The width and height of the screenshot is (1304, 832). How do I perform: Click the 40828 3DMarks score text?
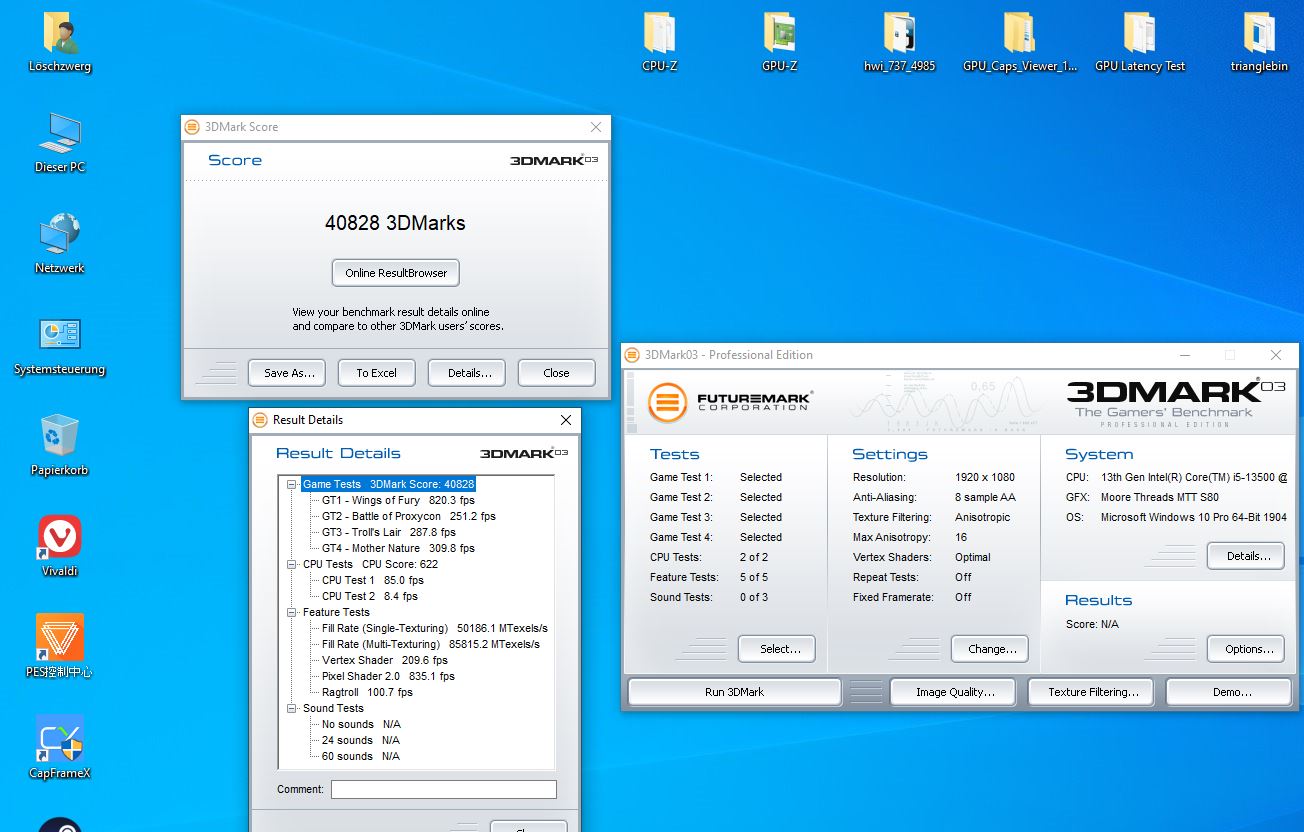[x=395, y=223]
